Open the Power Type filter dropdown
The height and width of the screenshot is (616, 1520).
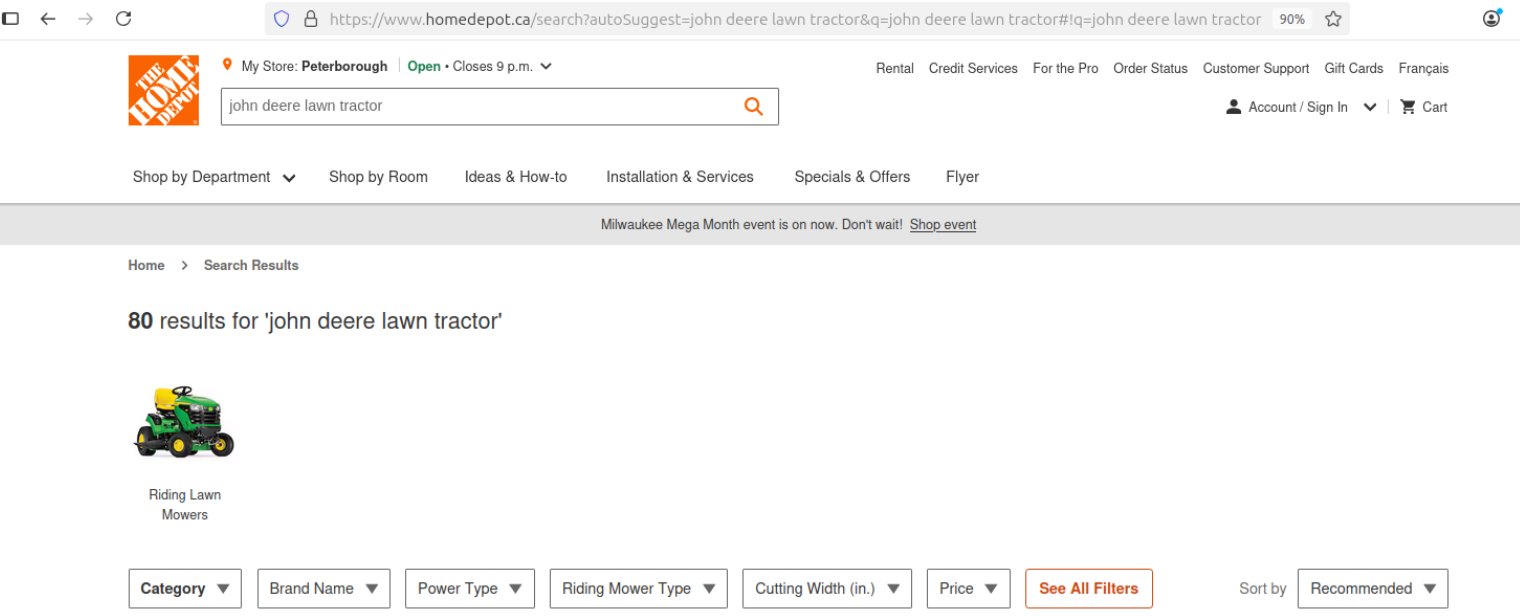click(470, 589)
